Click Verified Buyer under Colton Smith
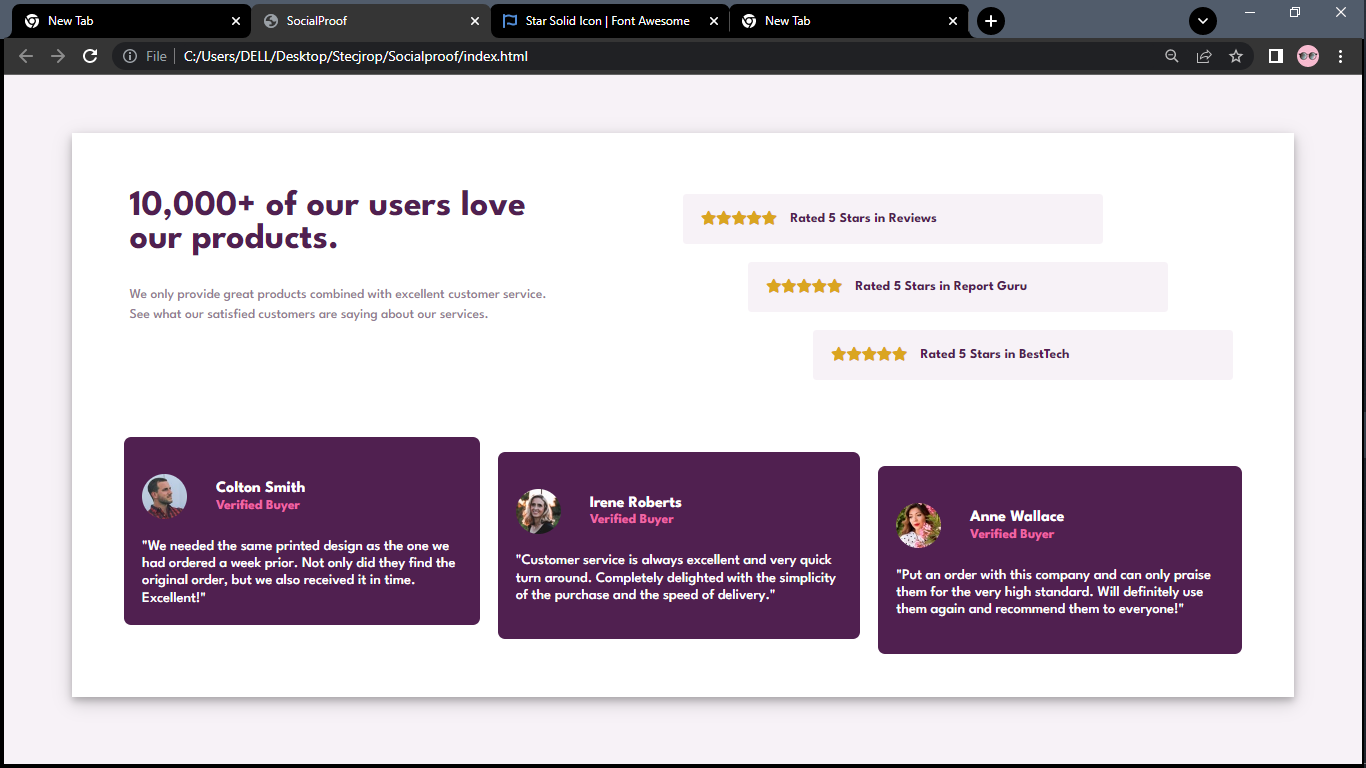This screenshot has width=1366, height=768. click(x=258, y=505)
